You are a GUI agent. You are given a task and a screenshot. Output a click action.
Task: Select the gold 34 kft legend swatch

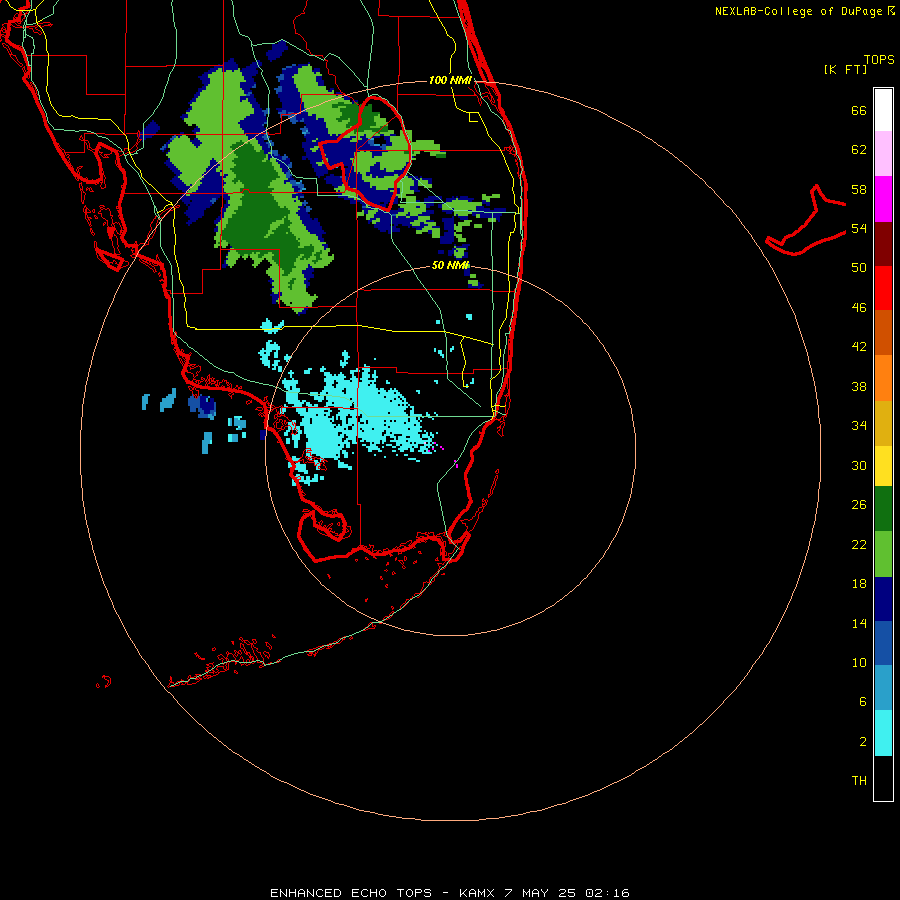pyautogui.click(x=883, y=423)
